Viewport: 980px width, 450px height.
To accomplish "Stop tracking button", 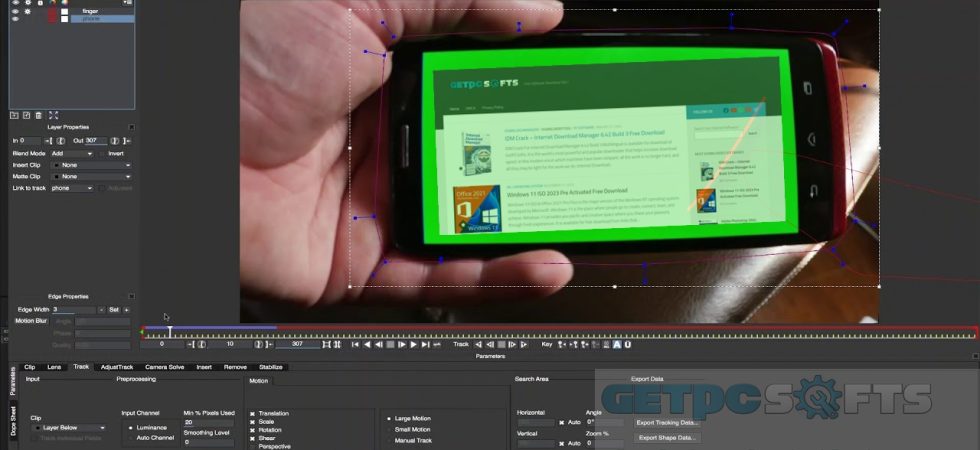I will pyautogui.click(x=501, y=344).
